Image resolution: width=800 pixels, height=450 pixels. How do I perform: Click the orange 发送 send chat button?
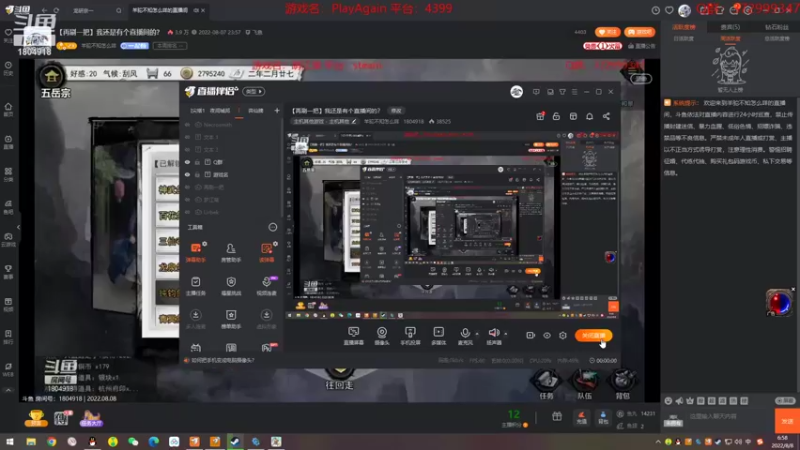coord(787,421)
